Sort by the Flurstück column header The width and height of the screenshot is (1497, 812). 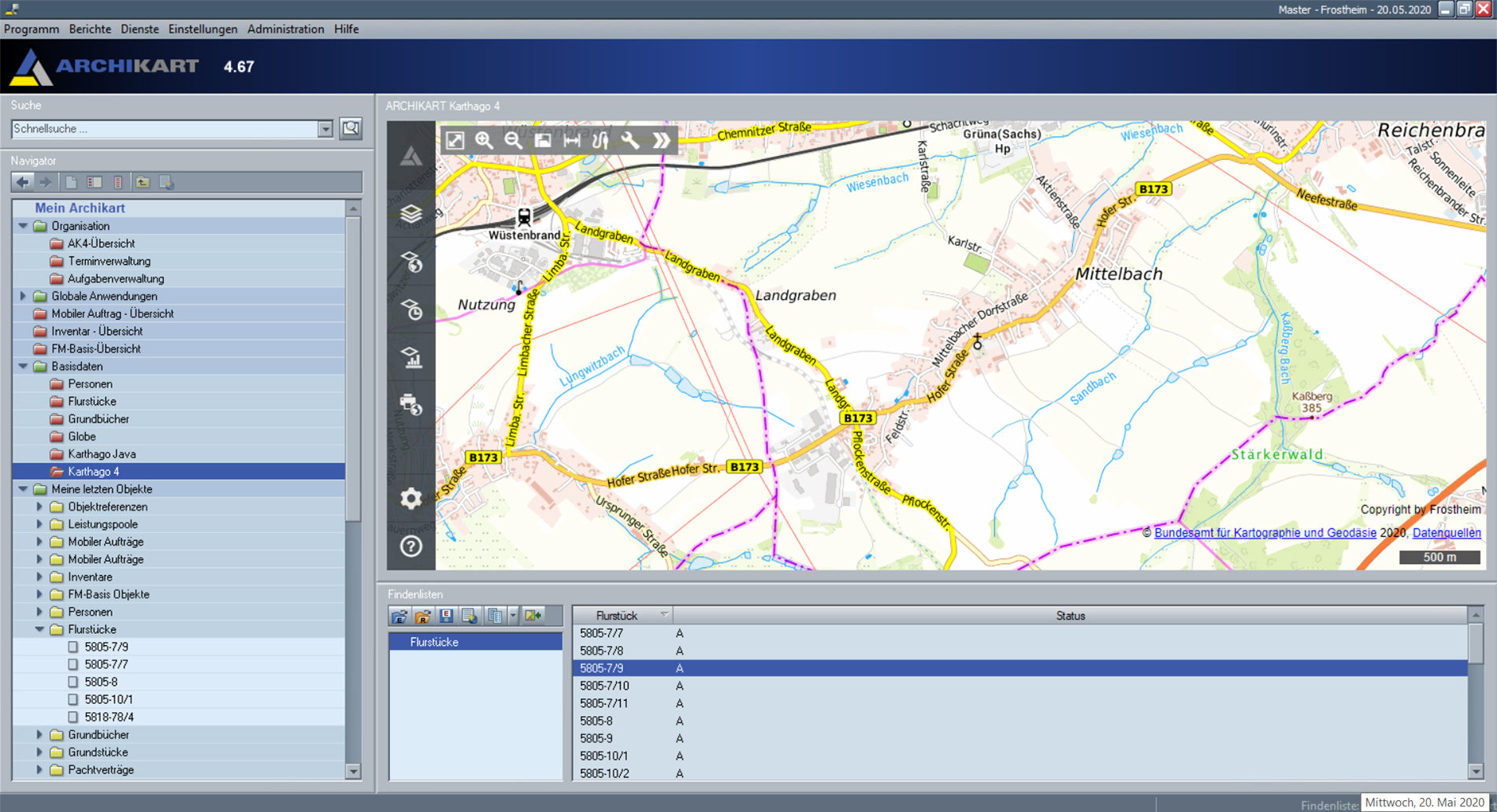click(x=622, y=616)
